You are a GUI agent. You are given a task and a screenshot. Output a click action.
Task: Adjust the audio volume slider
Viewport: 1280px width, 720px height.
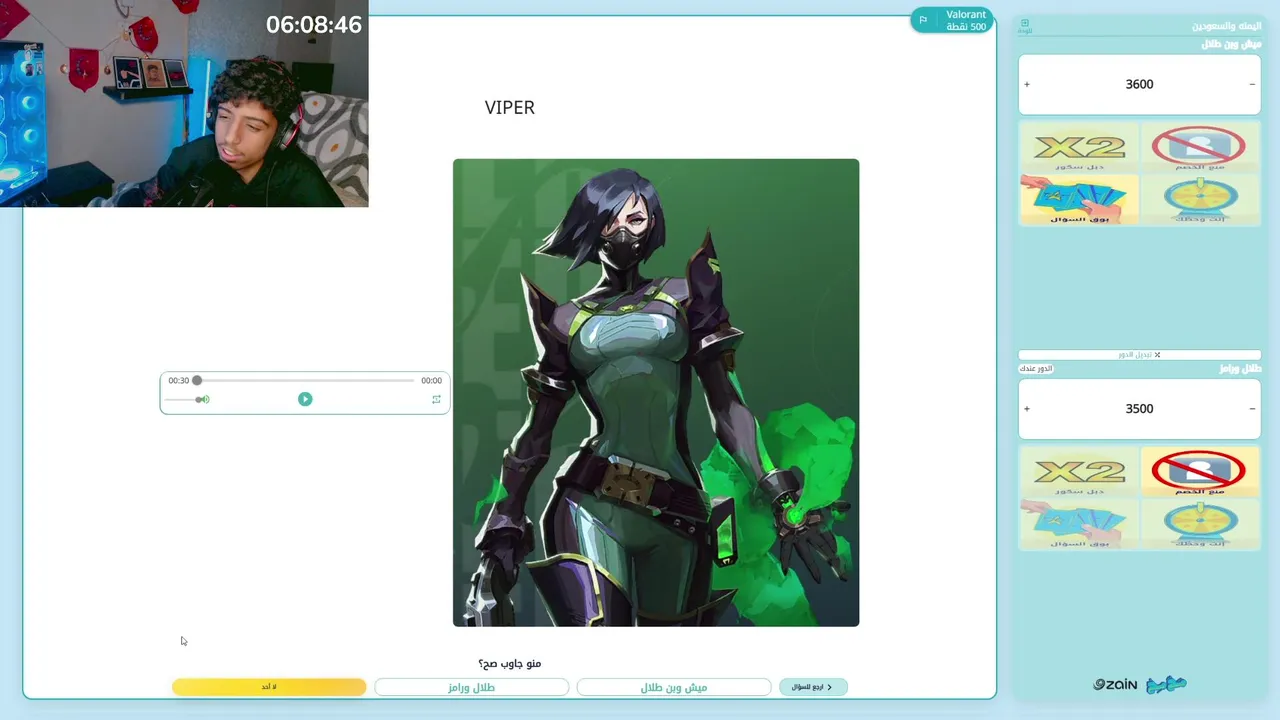pyautogui.click(x=183, y=399)
